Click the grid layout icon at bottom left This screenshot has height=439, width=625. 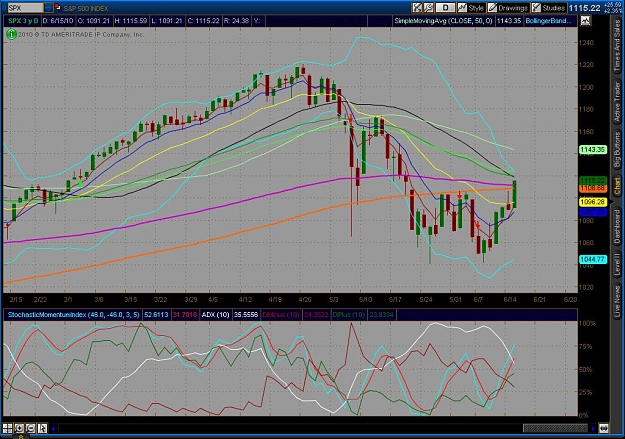[x=8, y=428]
